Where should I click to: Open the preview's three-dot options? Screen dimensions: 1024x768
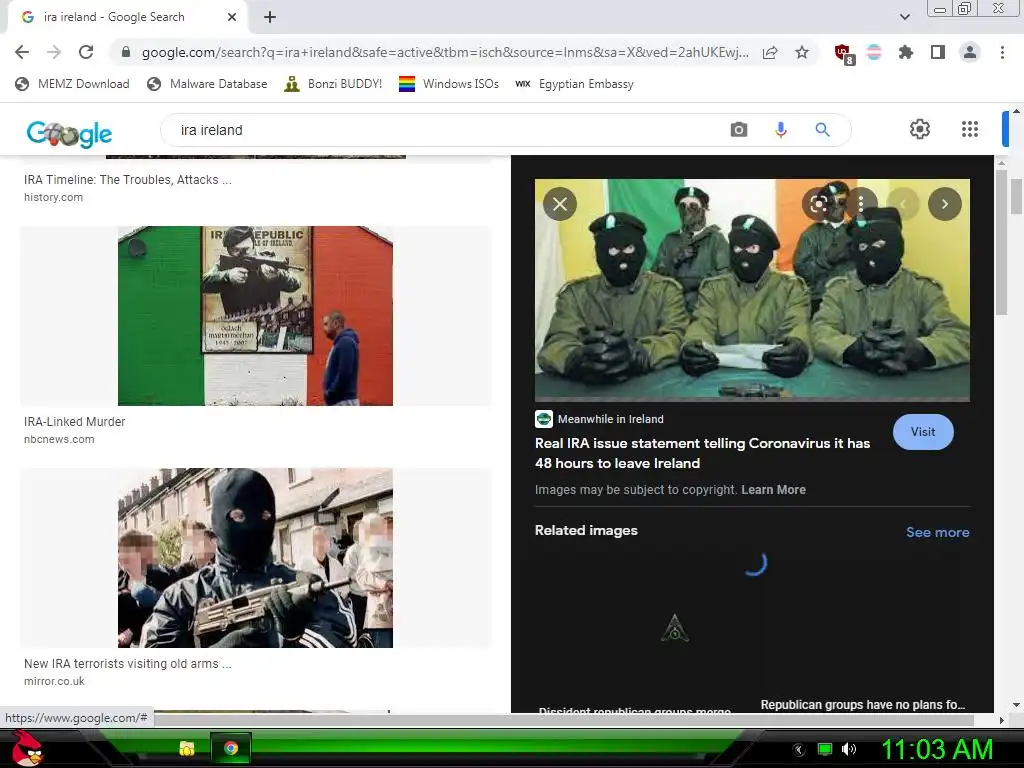click(x=861, y=204)
